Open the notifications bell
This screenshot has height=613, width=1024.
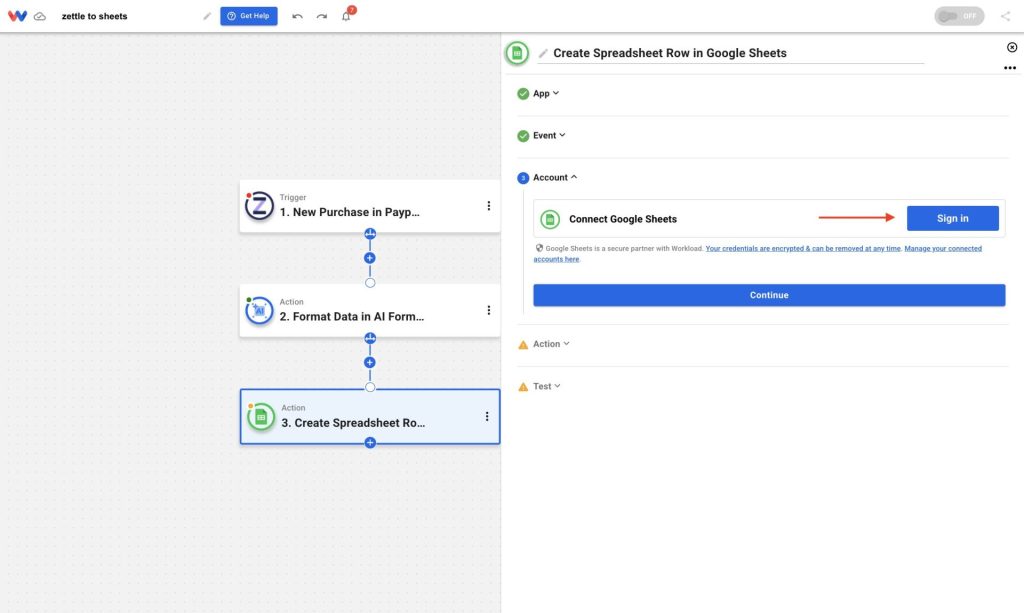(x=346, y=16)
